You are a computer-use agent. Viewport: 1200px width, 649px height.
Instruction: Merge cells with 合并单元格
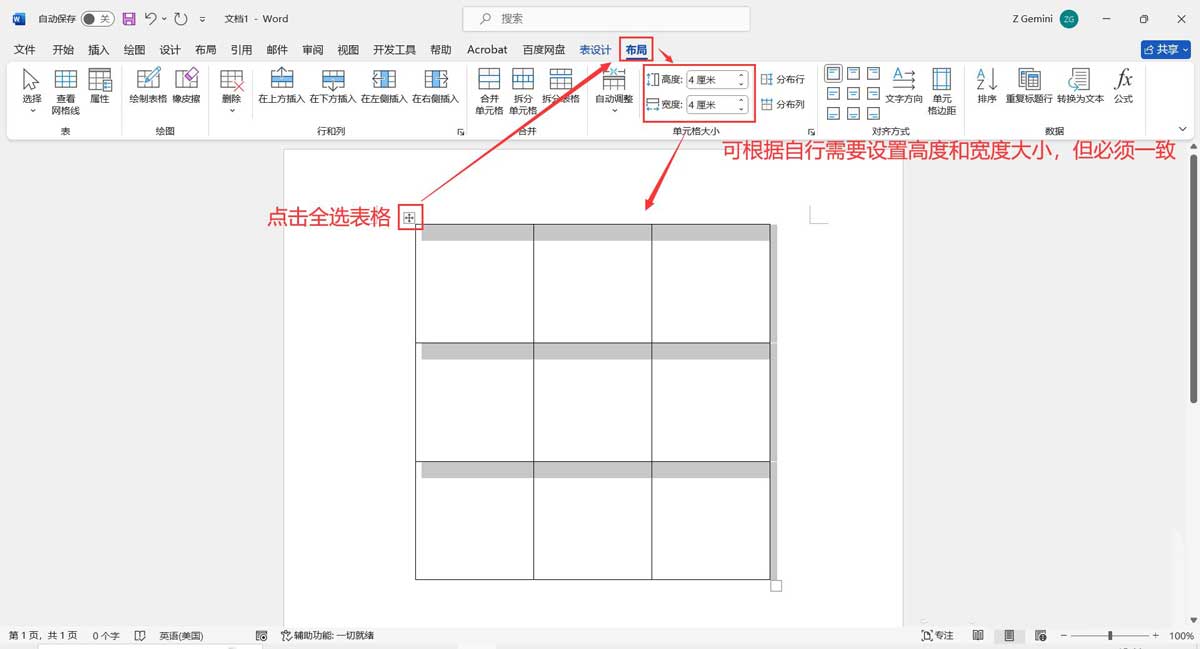489,88
